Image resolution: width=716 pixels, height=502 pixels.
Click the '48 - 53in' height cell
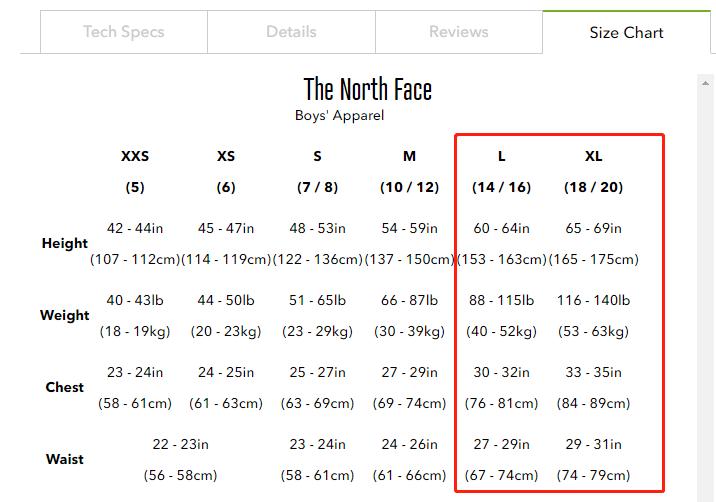click(x=317, y=228)
